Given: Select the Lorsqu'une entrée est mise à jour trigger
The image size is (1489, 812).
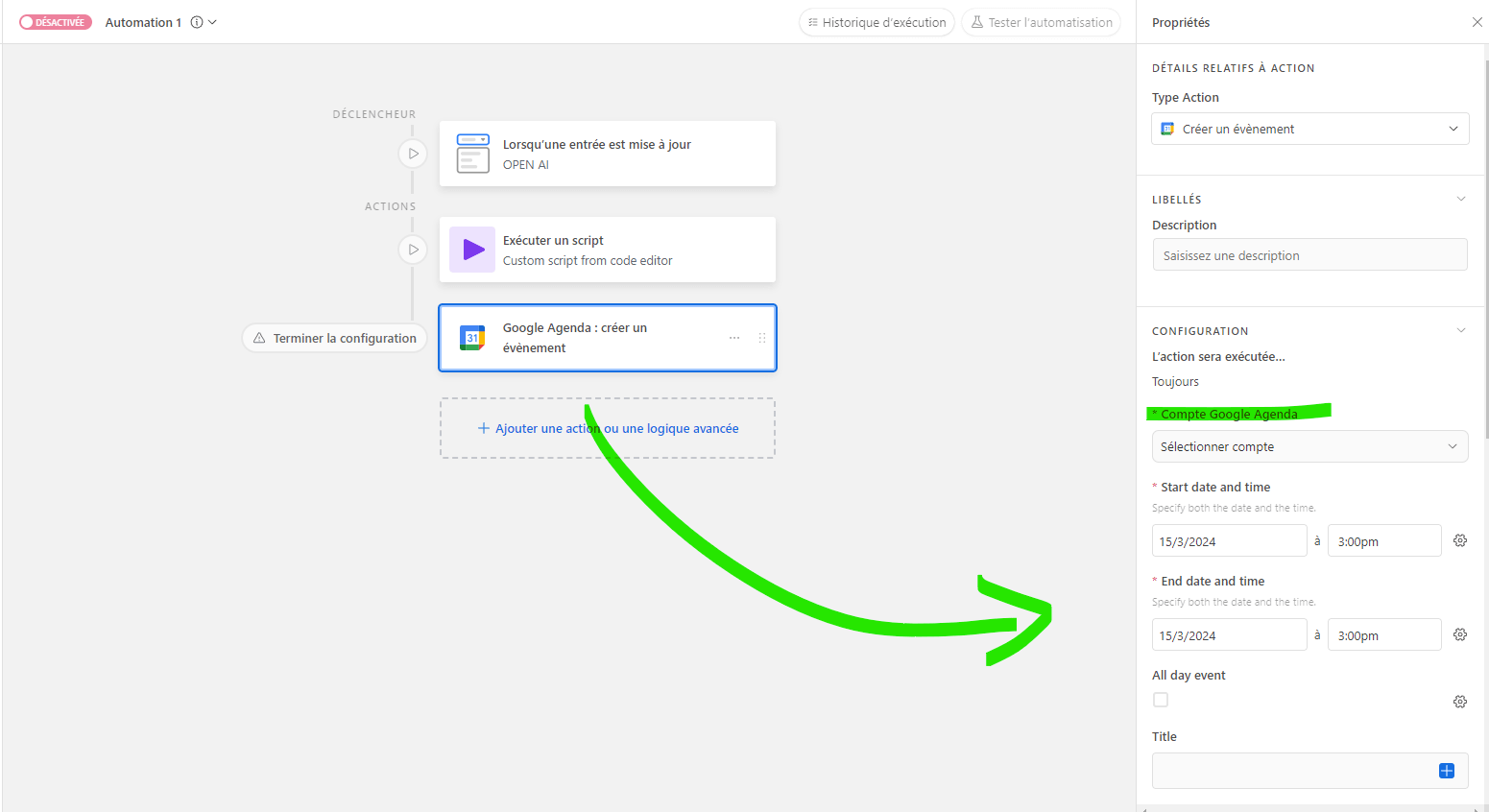Looking at the screenshot, I should click(607, 154).
